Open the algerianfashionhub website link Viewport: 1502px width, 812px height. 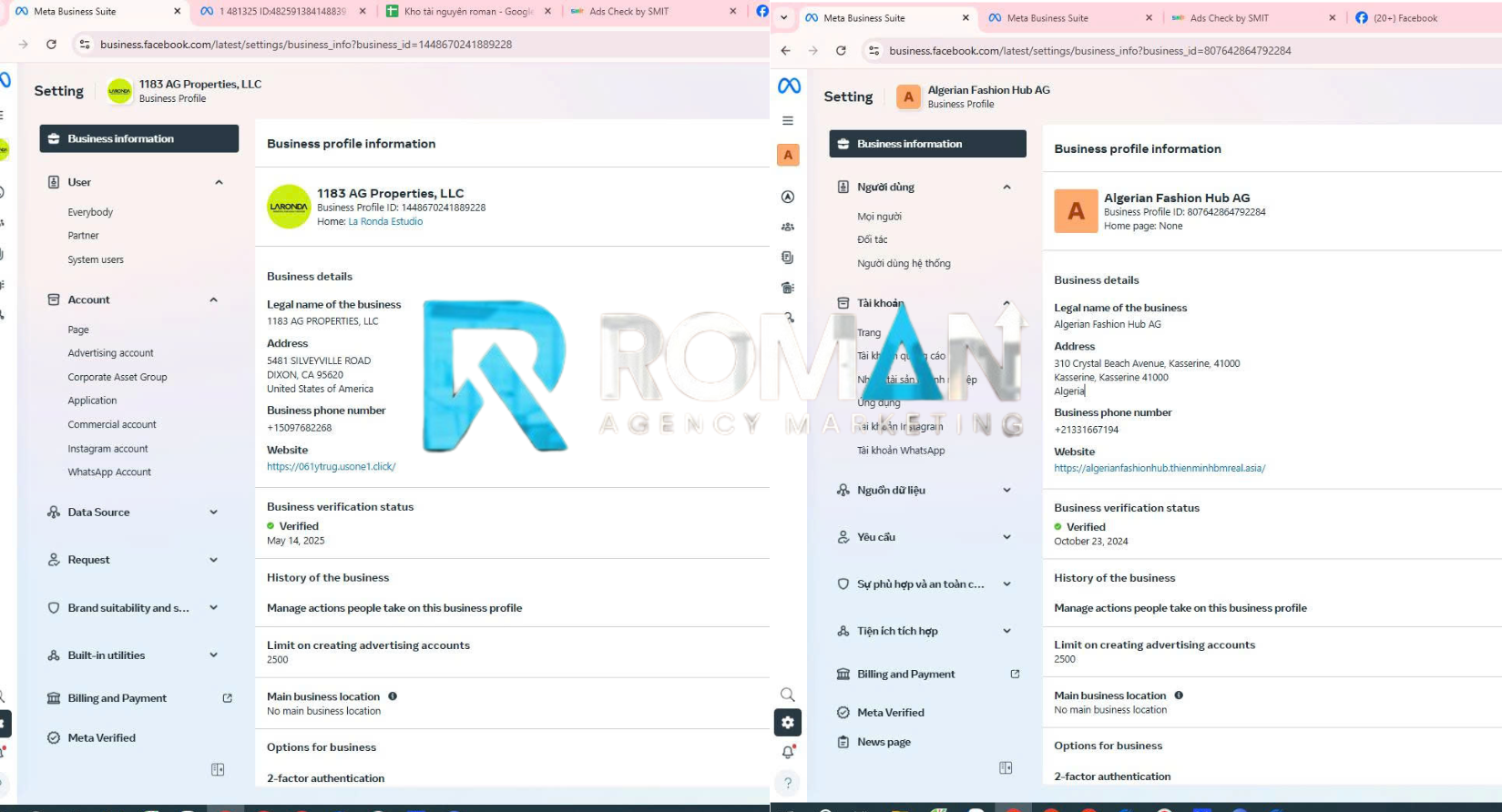coord(1159,469)
